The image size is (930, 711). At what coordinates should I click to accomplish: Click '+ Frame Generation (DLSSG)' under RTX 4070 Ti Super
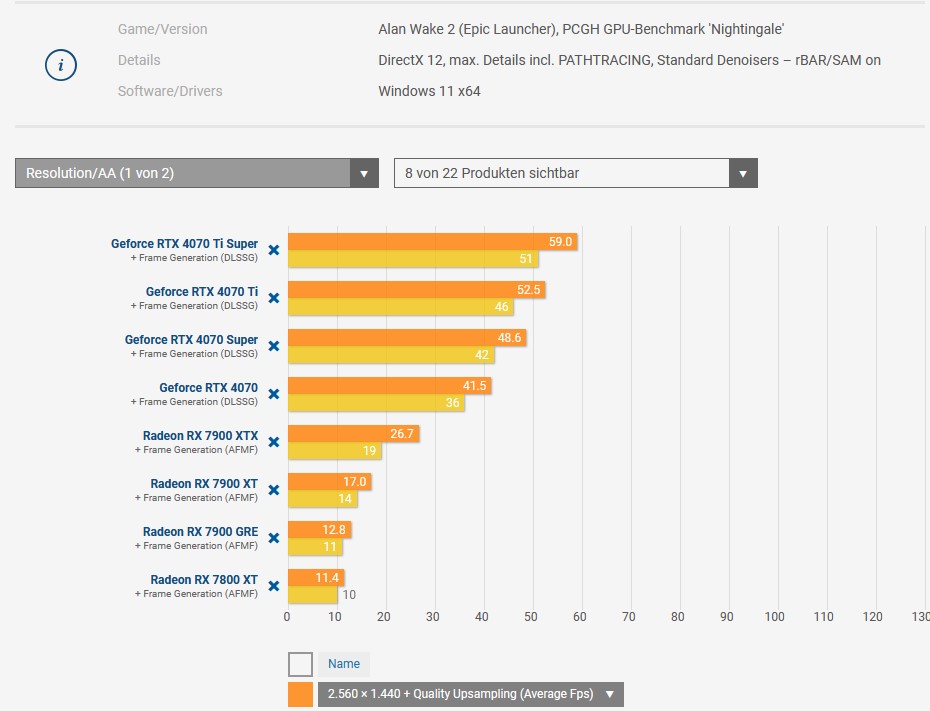[194, 258]
